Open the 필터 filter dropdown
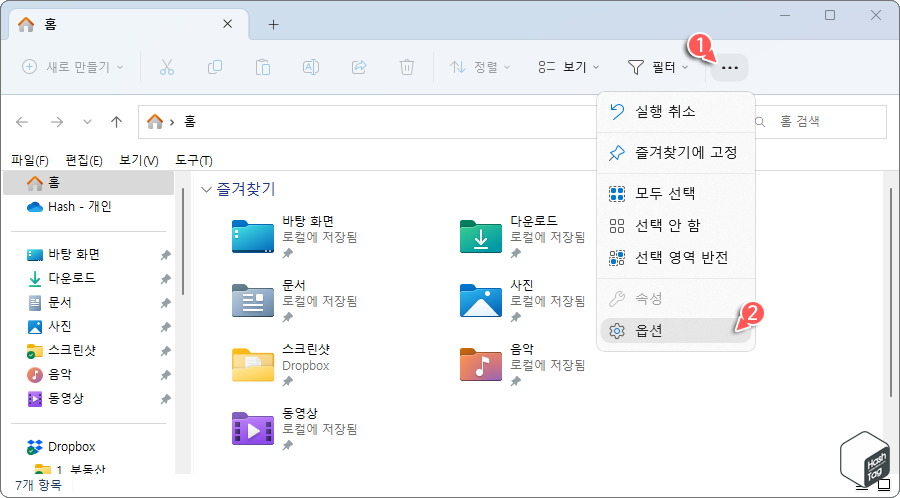Screen dimensions: 900x498 (659, 67)
